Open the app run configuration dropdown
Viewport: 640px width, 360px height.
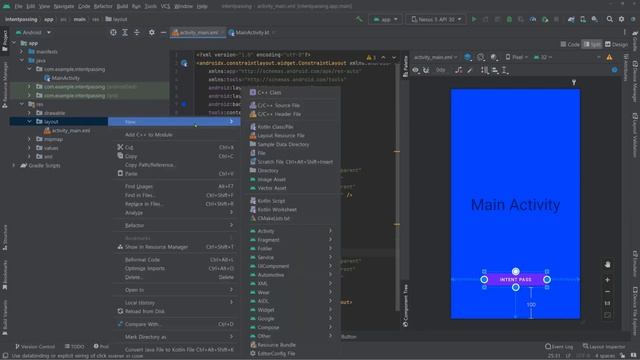[x=385, y=19]
